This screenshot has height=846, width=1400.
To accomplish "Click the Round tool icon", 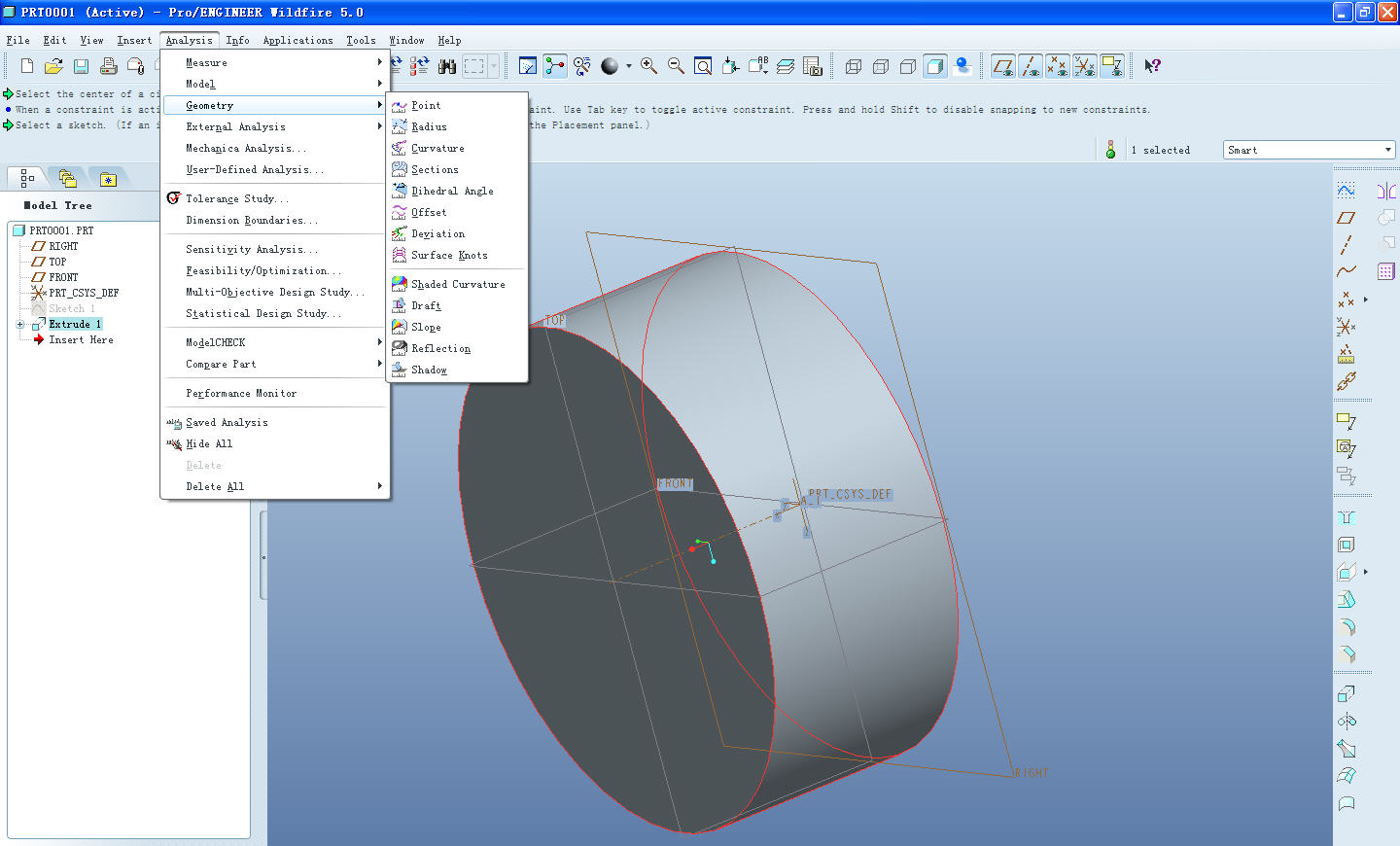I will tap(1347, 626).
